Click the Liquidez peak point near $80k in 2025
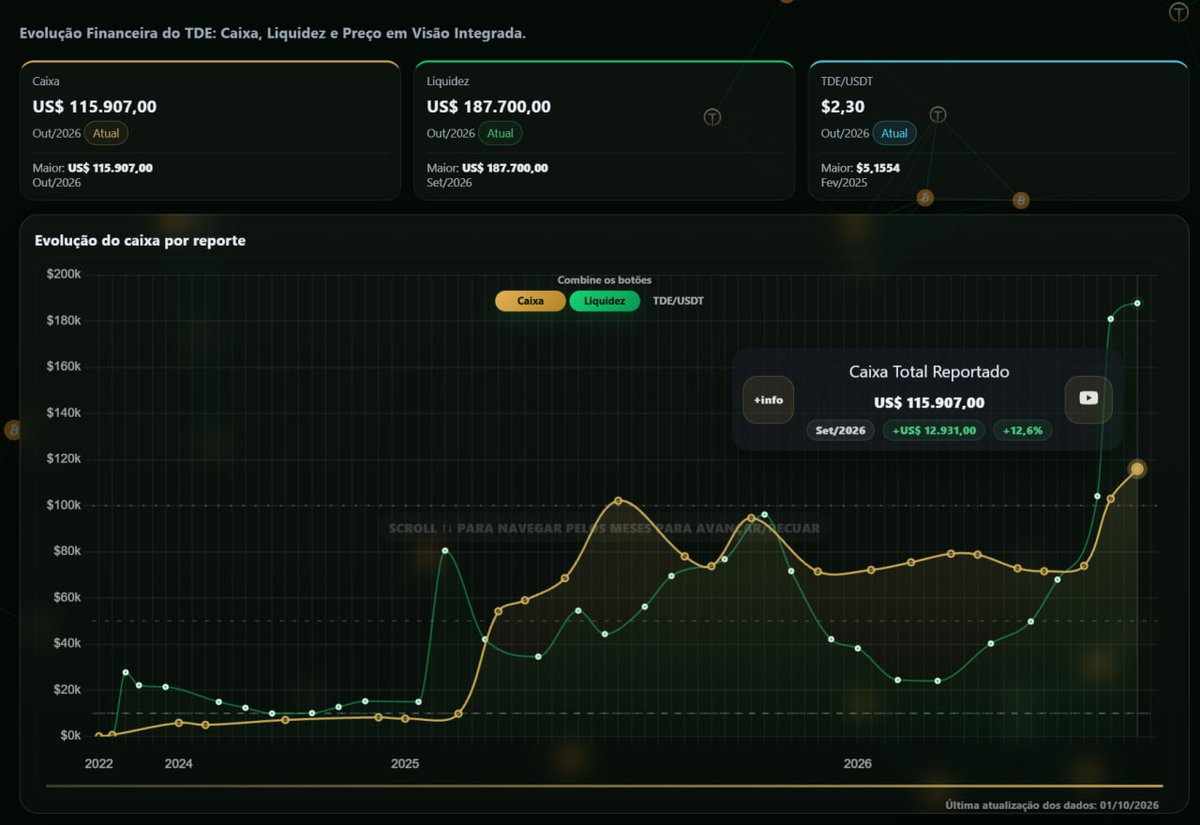The image size is (1200, 825). click(445, 551)
